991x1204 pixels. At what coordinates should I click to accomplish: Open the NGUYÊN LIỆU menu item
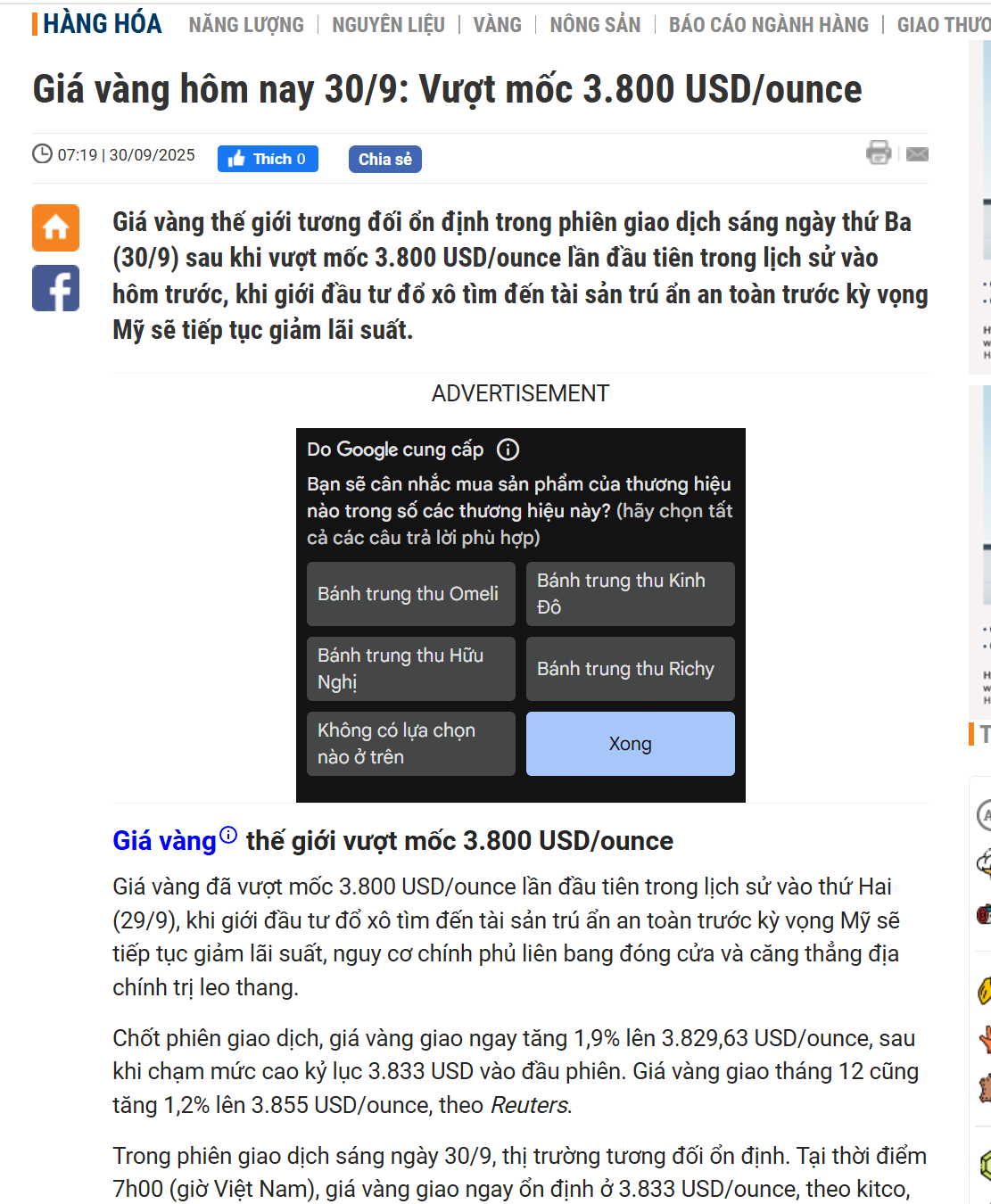[x=388, y=25]
